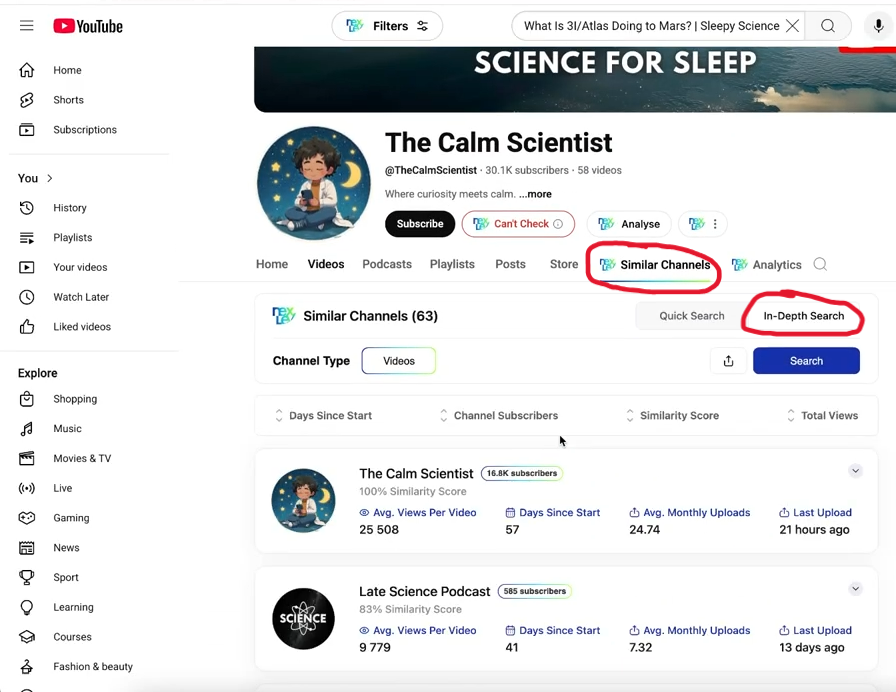Viewport: 896px width, 692px height.
Task: Open the hamburger guide menu
Action: tap(27, 26)
